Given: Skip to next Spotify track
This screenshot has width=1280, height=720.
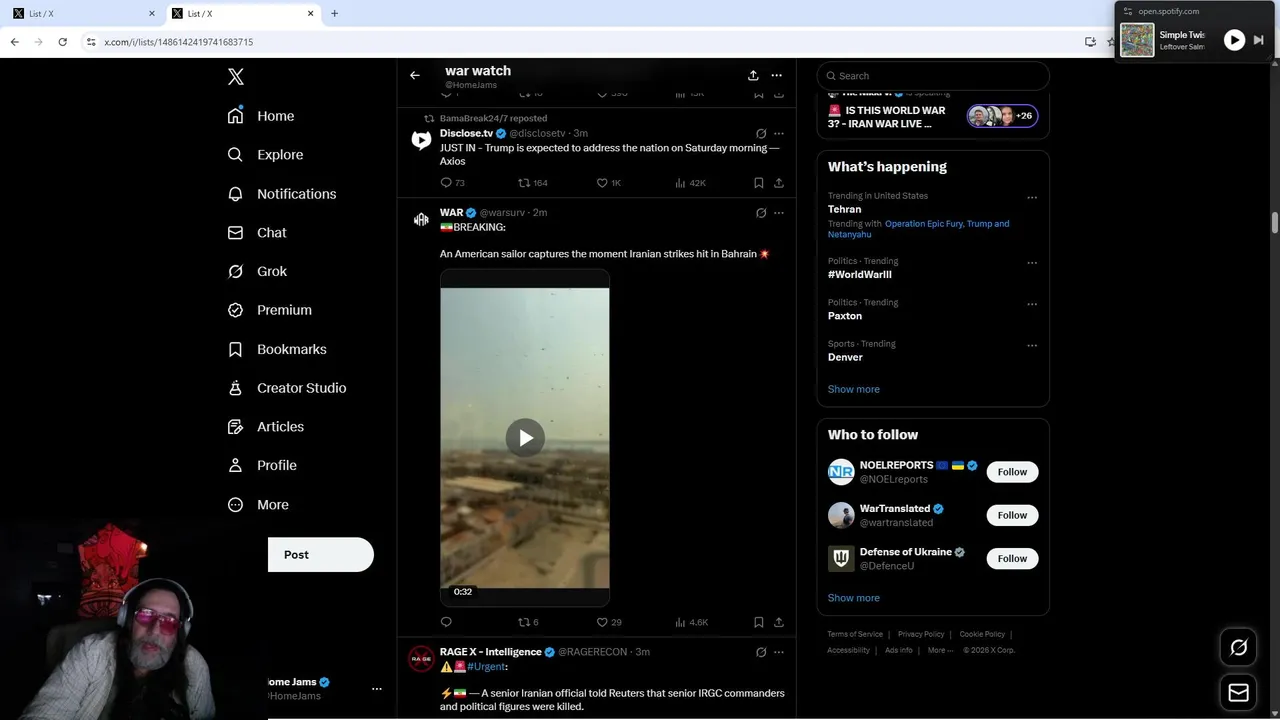Looking at the screenshot, I should (1259, 40).
